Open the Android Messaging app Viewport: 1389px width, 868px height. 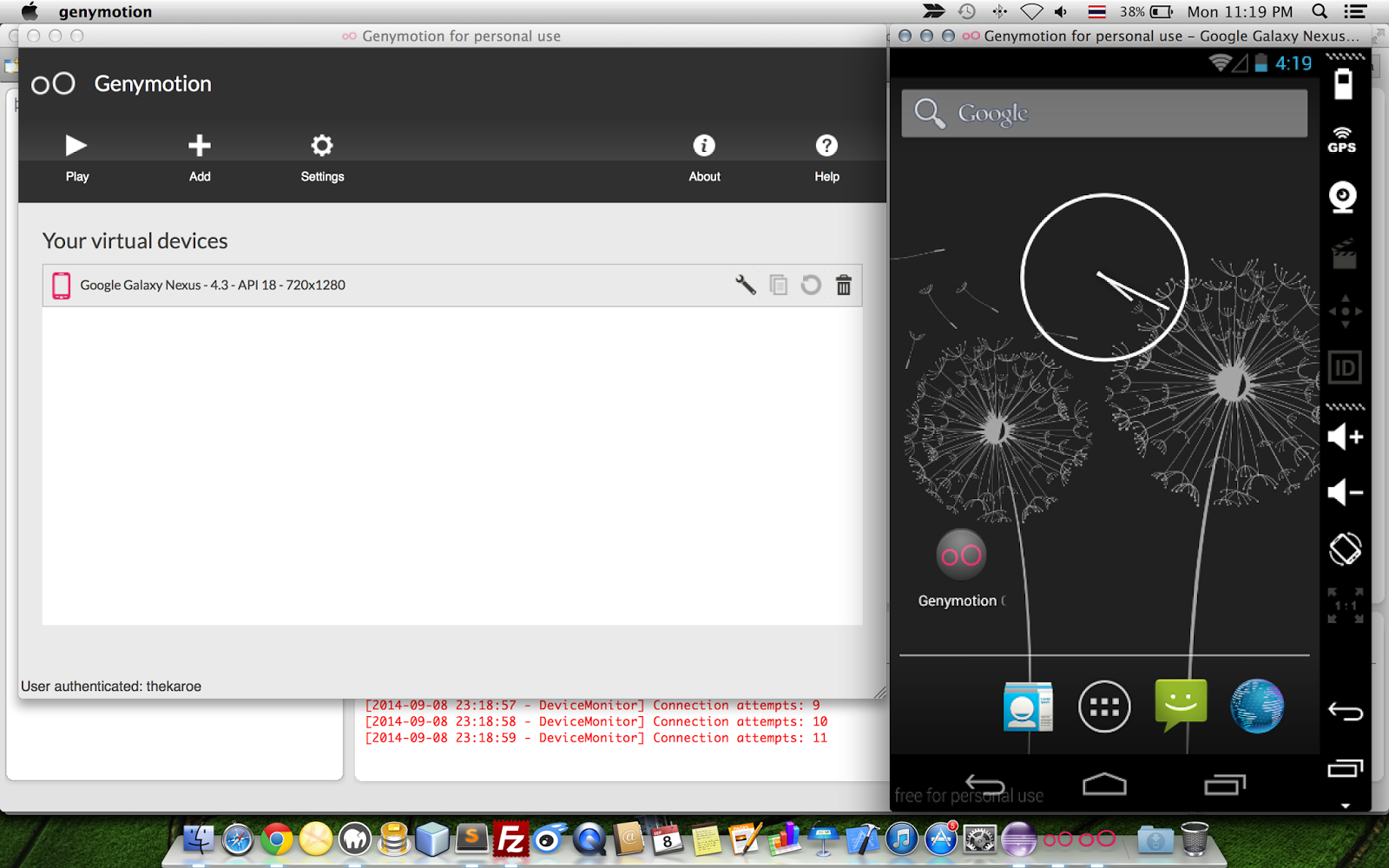[1181, 705]
